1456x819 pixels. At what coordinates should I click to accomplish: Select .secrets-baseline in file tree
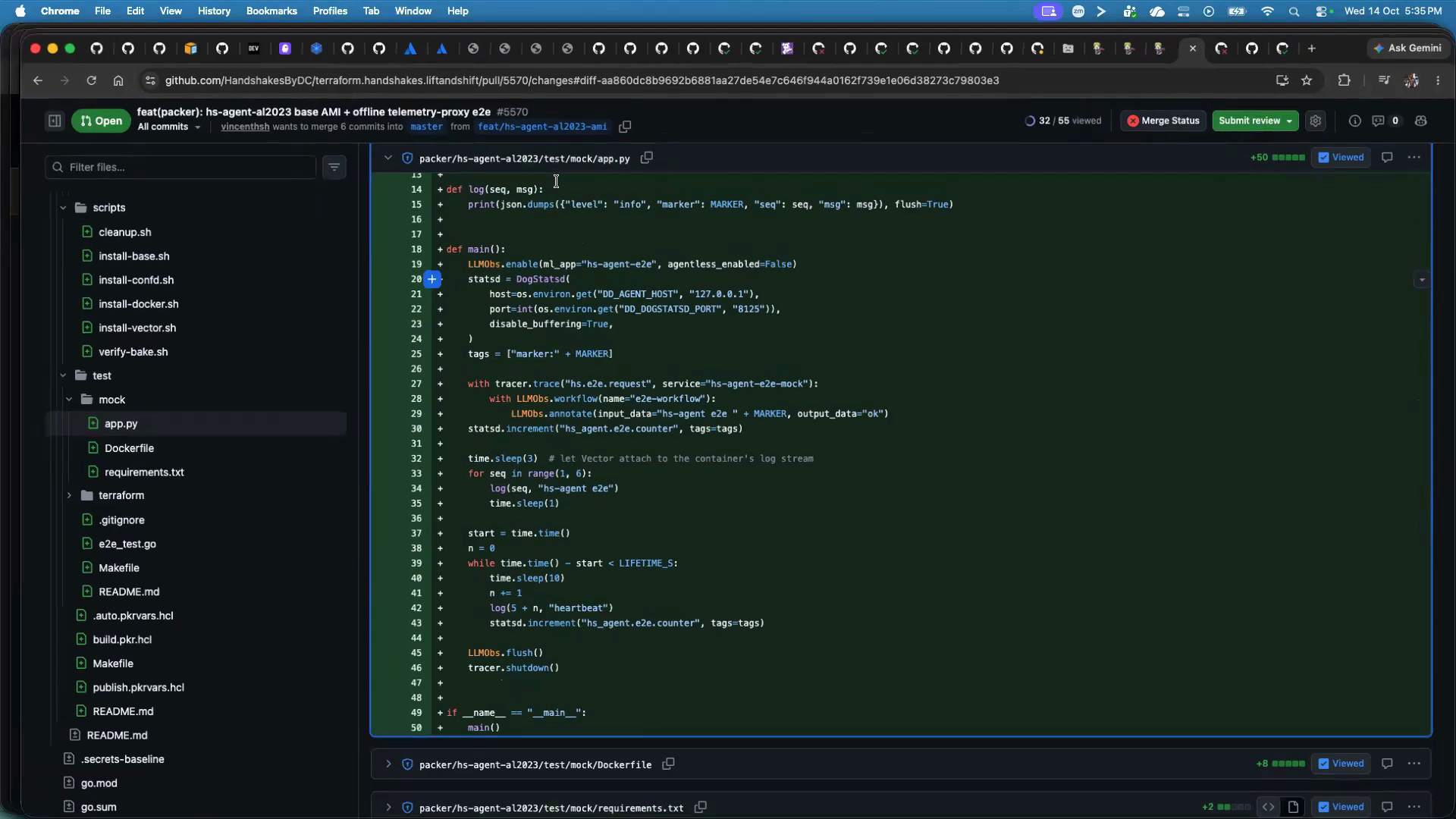[x=123, y=759]
